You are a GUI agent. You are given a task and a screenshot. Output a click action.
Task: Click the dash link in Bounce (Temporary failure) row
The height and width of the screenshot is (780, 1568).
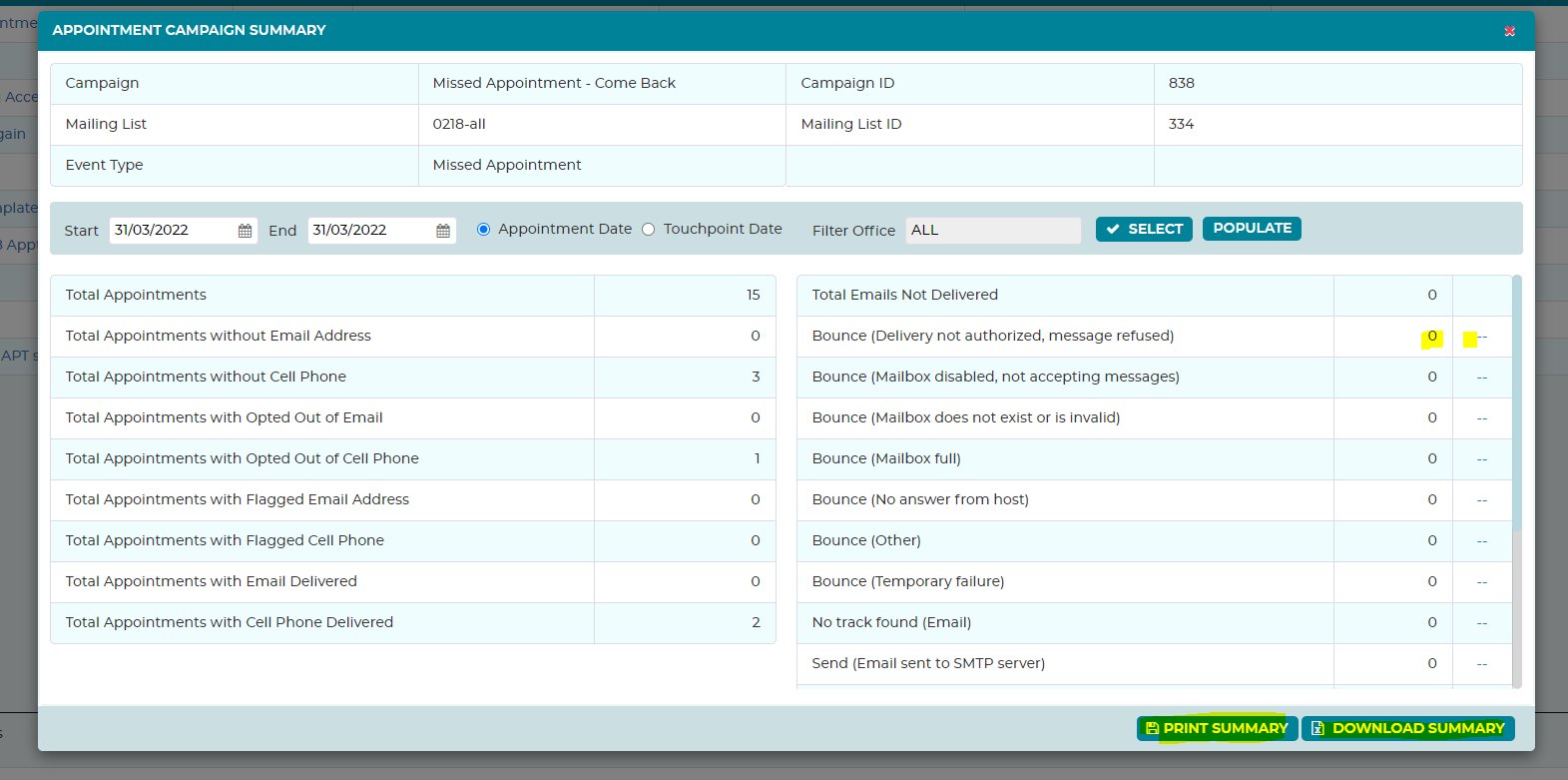(x=1482, y=582)
